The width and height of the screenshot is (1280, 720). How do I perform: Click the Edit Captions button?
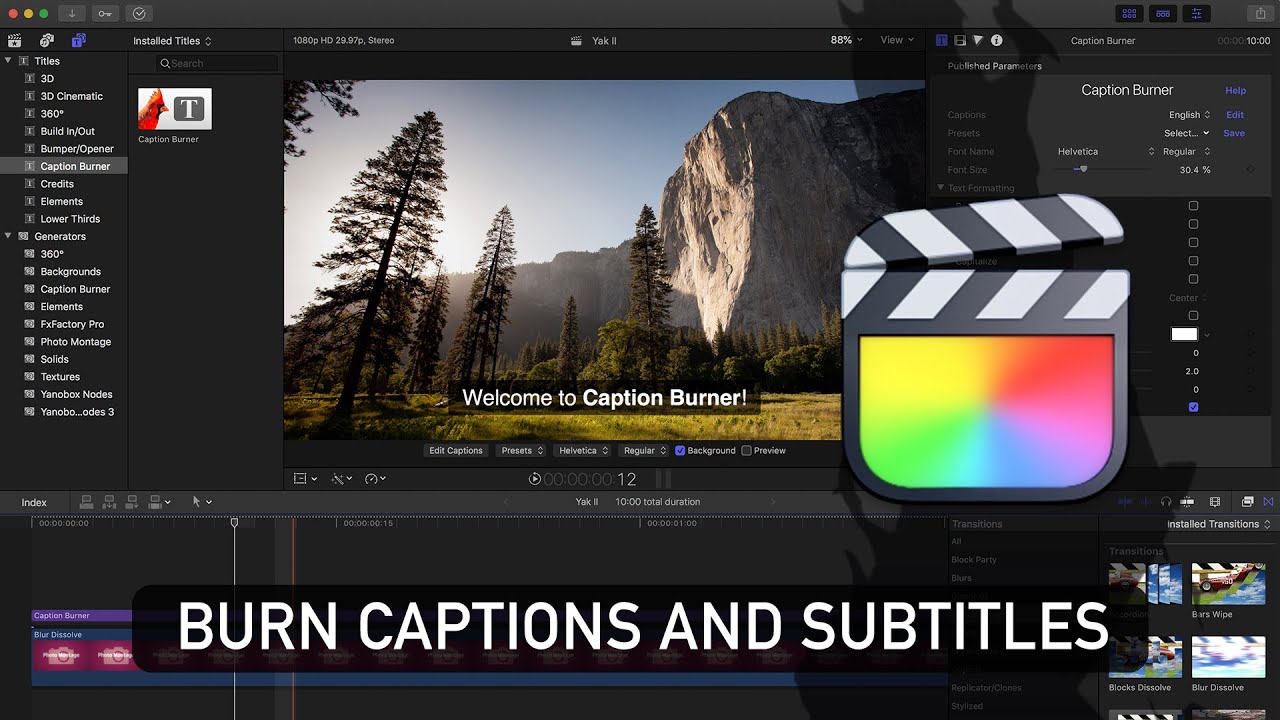456,451
